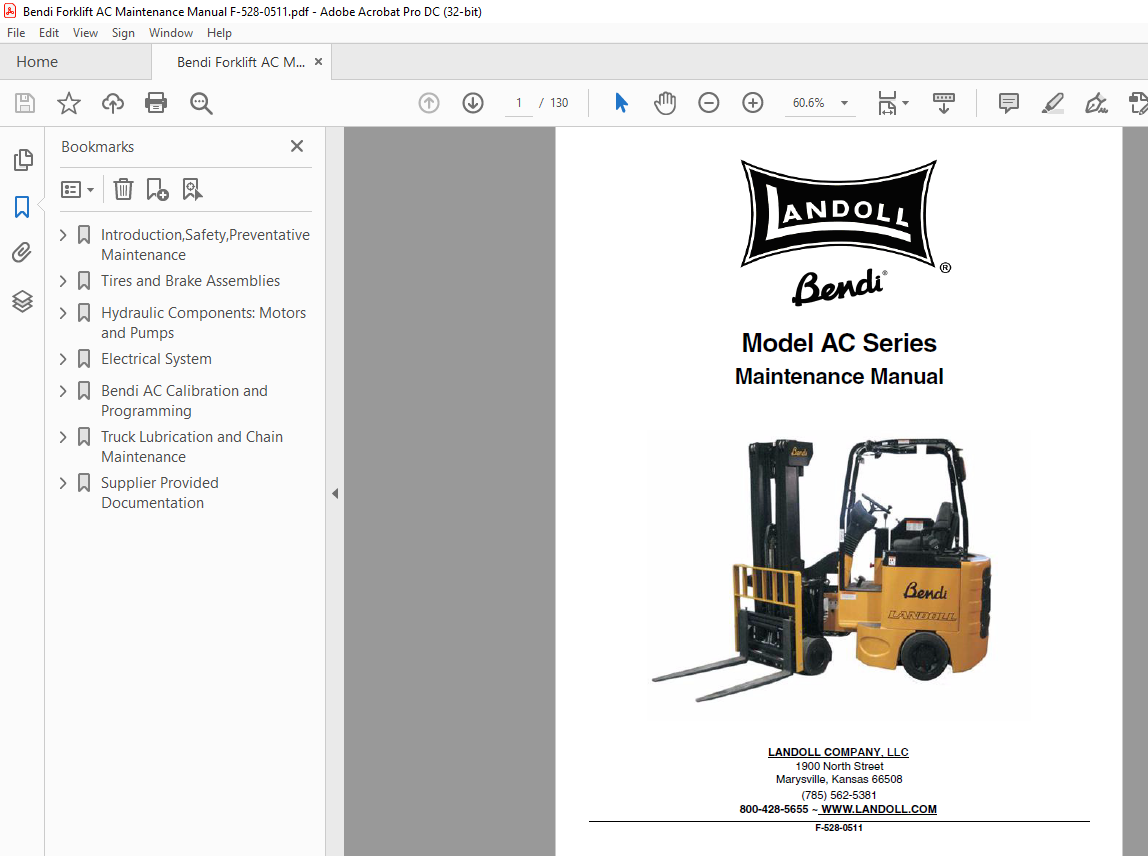Jump to Hydraulic Components: Motors and Pumps
Viewport: 1148px width, 856px height.
(204, 323)
